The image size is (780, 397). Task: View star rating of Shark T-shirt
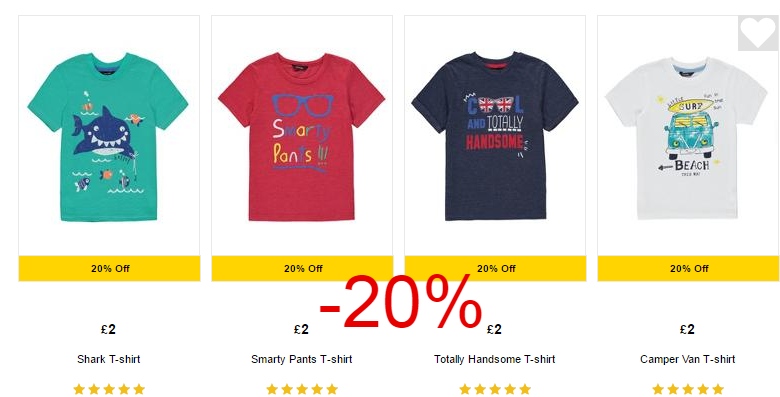(109, 389)
